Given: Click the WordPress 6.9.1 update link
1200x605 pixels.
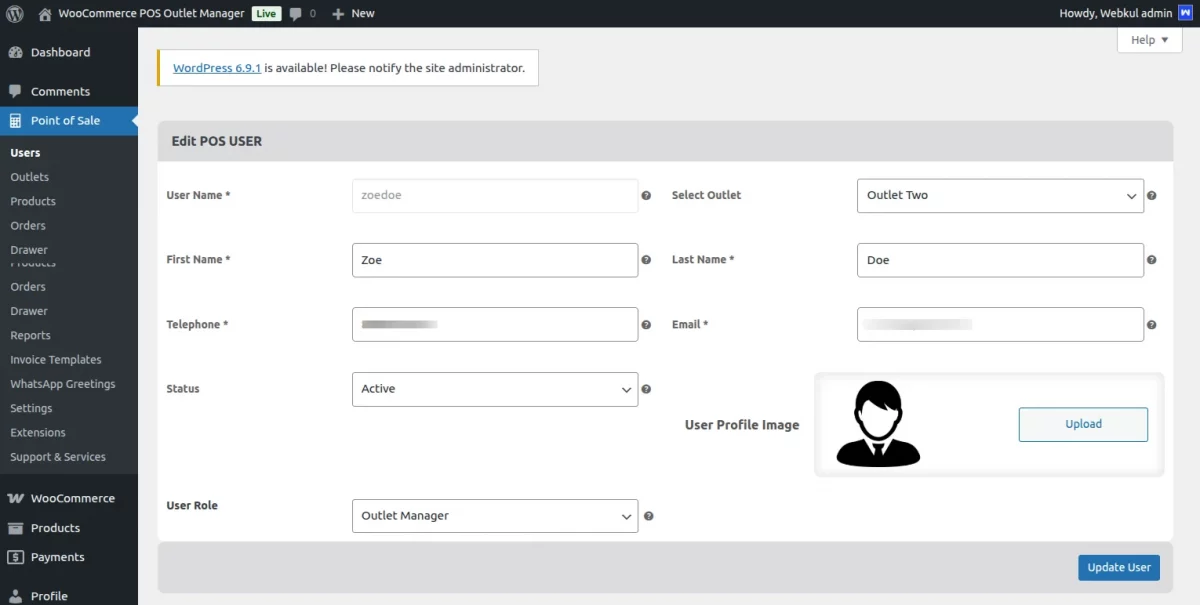Looking at the screenshot, I should point(217,68).
